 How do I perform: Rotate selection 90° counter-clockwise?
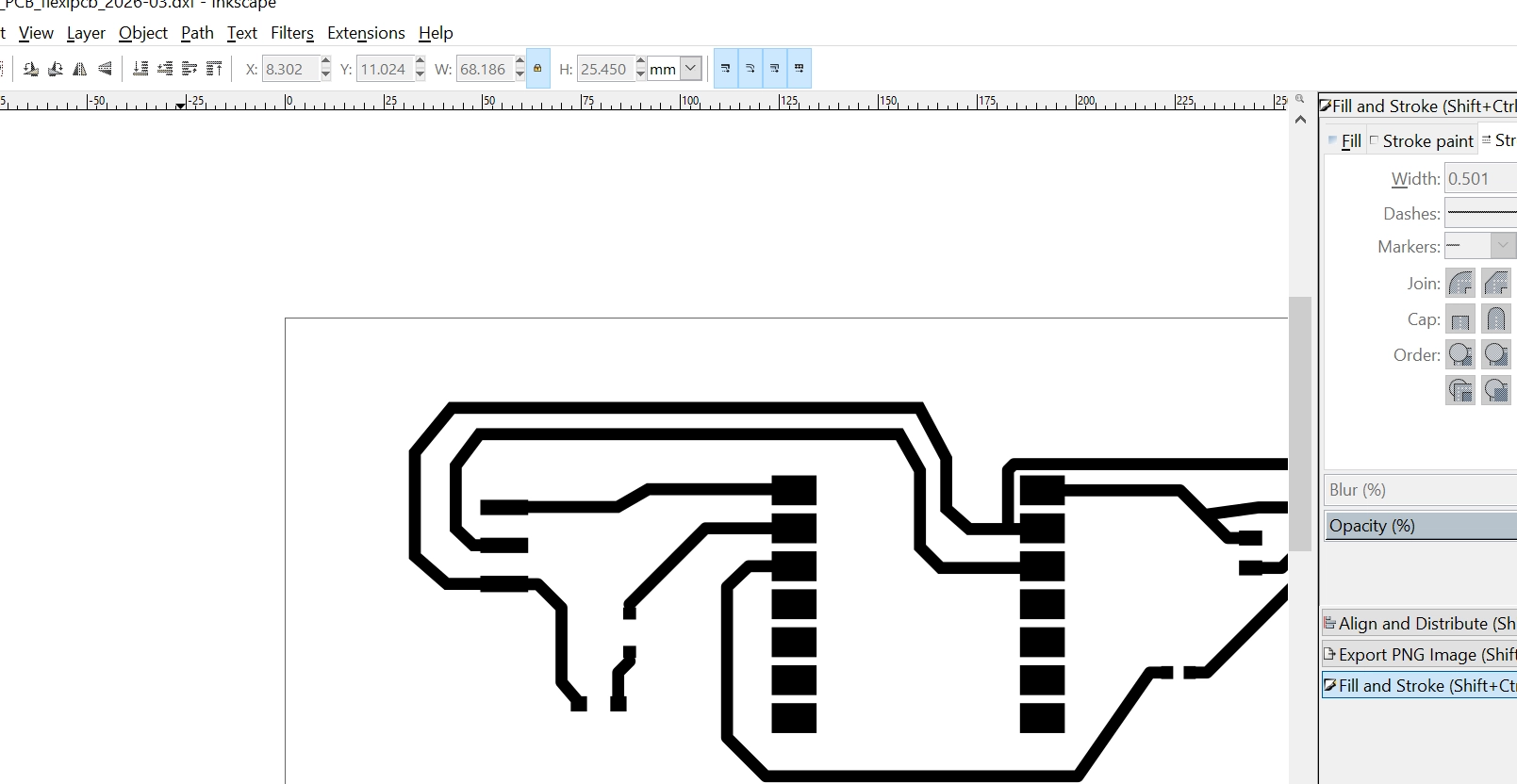31,69
